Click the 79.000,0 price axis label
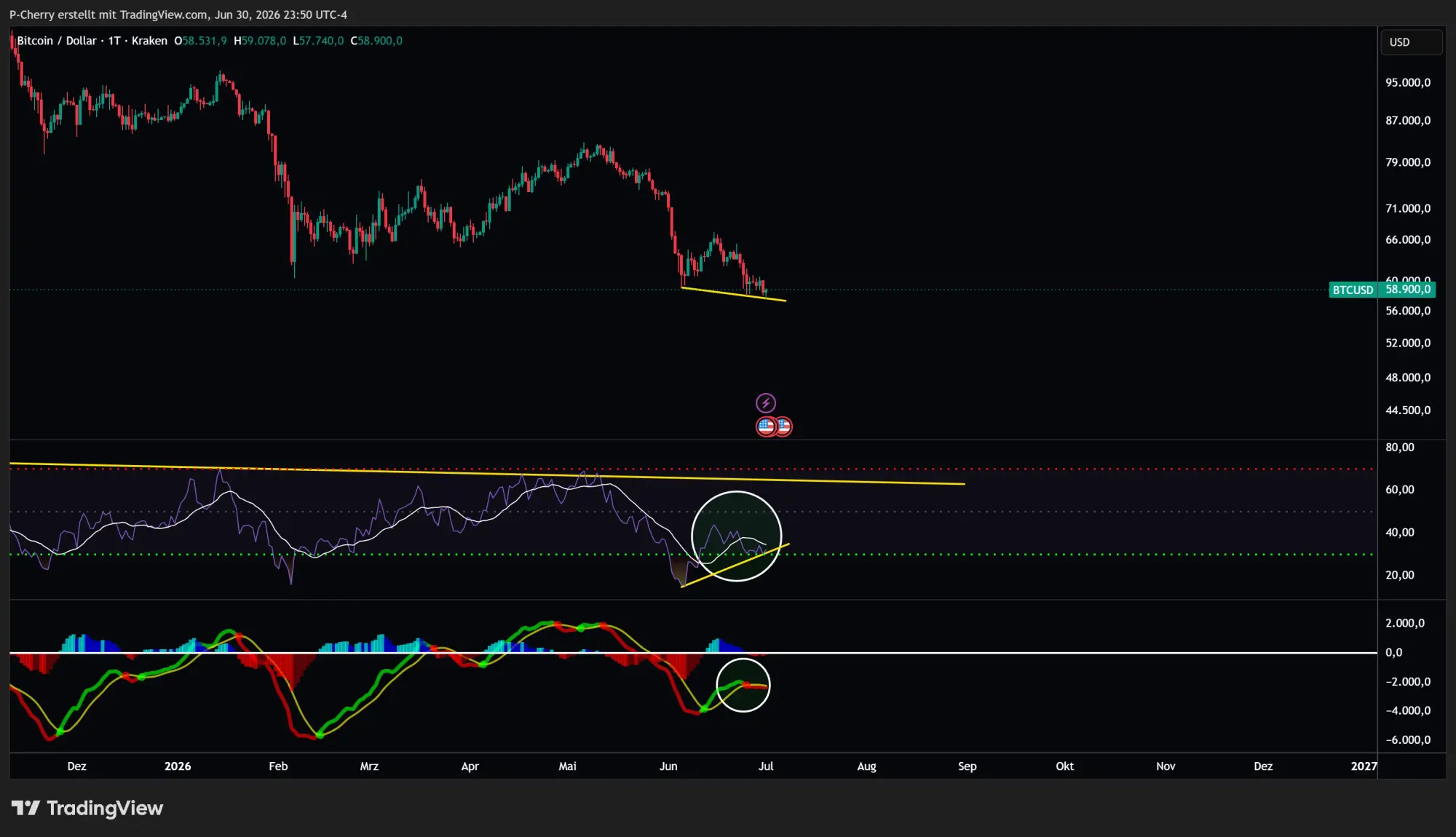 point(1407,162)
